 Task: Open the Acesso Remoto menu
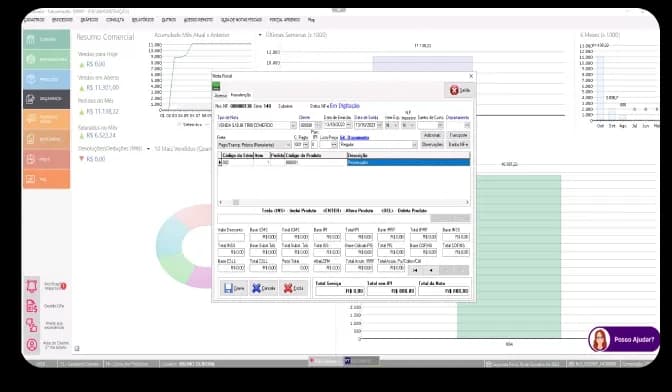coord(198,20)
